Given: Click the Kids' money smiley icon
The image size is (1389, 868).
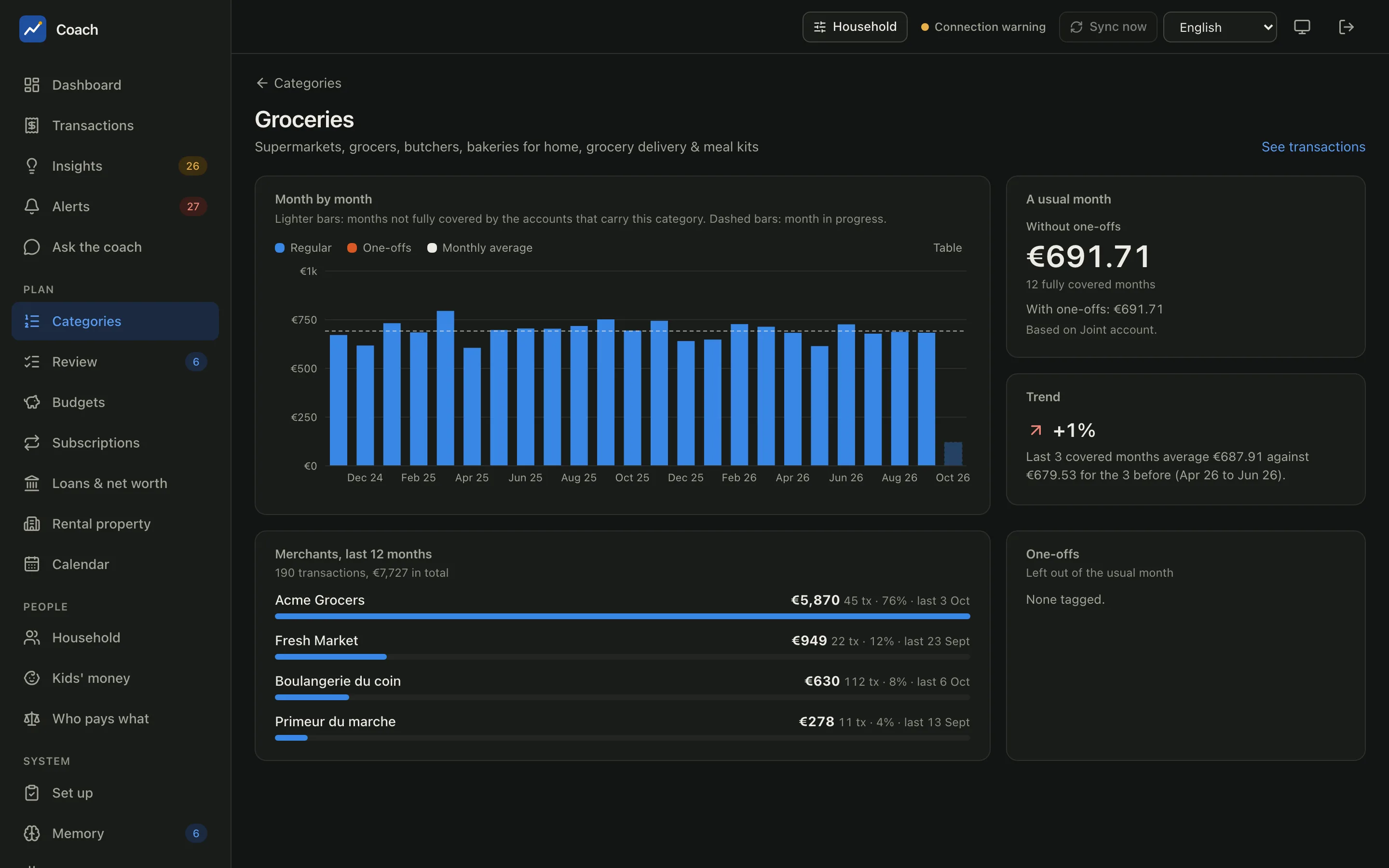Looking at the screenshot, I should tap(31, 678).
